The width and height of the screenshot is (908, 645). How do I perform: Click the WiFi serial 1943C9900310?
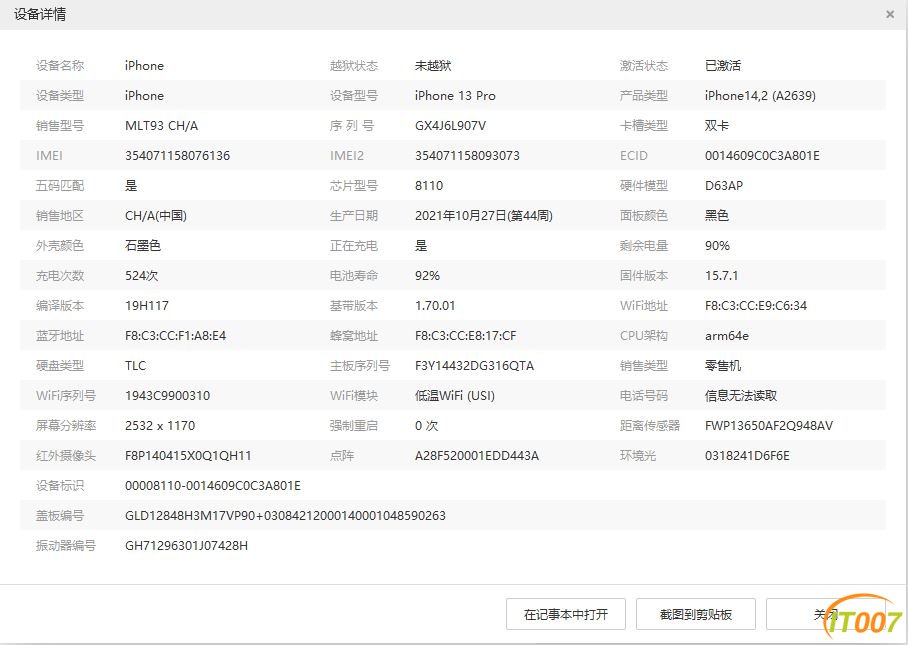pyautogui.click(x=167, y=397)
